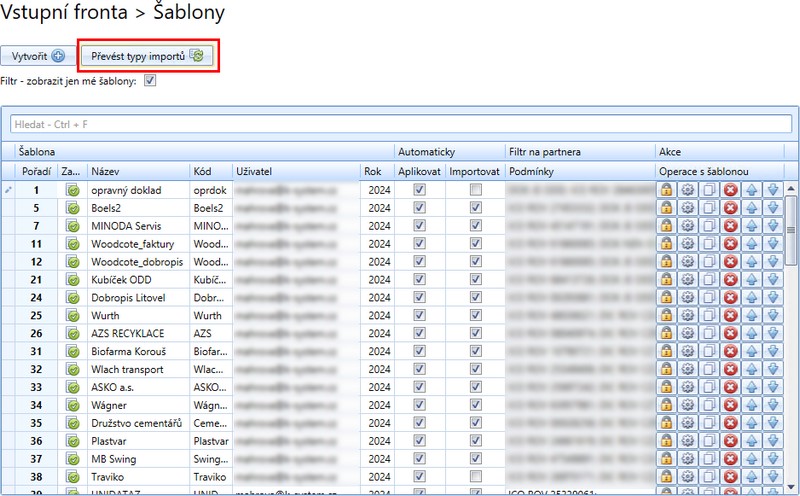This screenshot has height=496, width=800.
Task: Uncheck the 'zobrazit jen mé šablony' filter
Action: [151, 81]
